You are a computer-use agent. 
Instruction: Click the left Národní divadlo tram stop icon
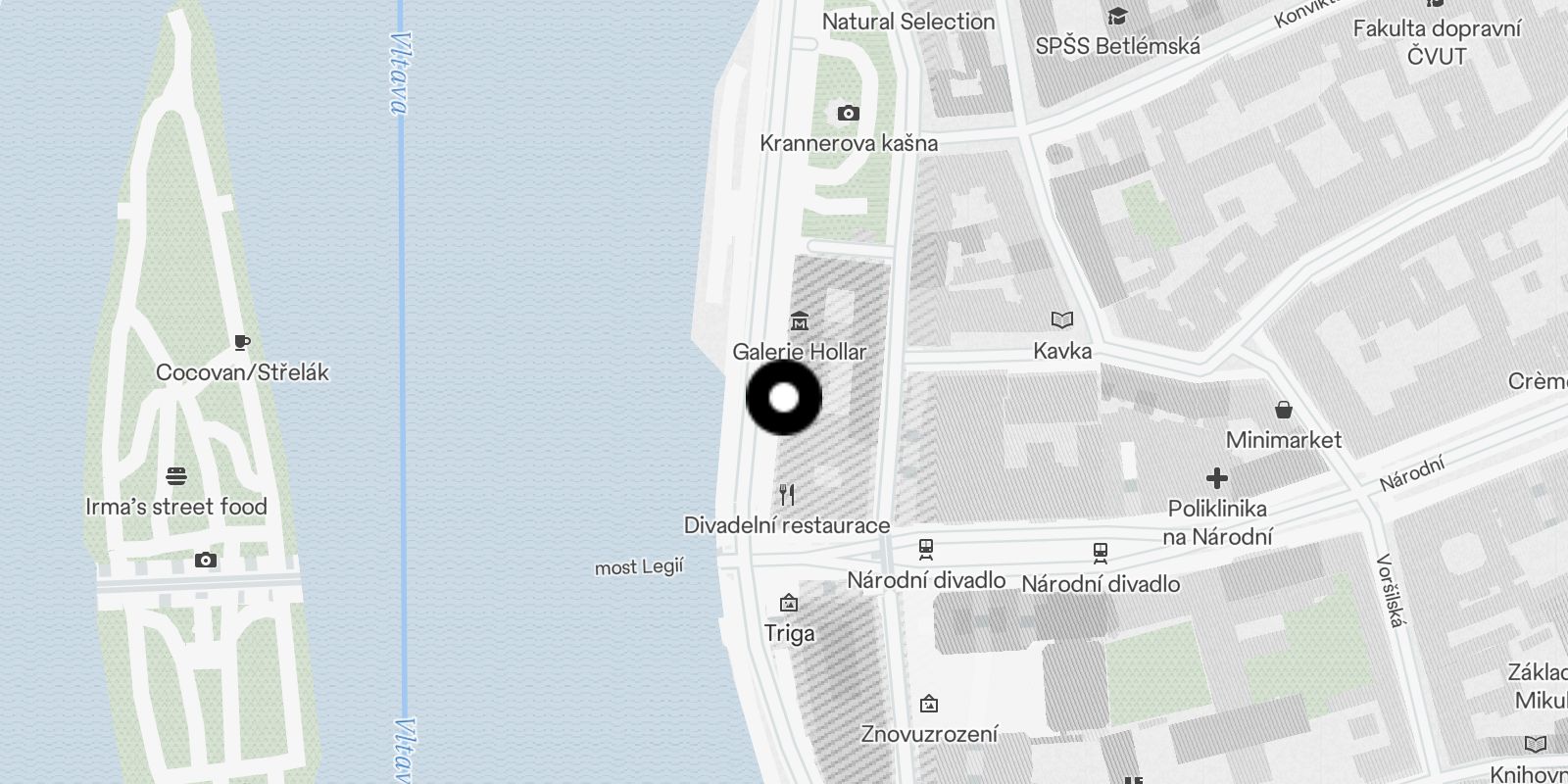tap(926, 549)
